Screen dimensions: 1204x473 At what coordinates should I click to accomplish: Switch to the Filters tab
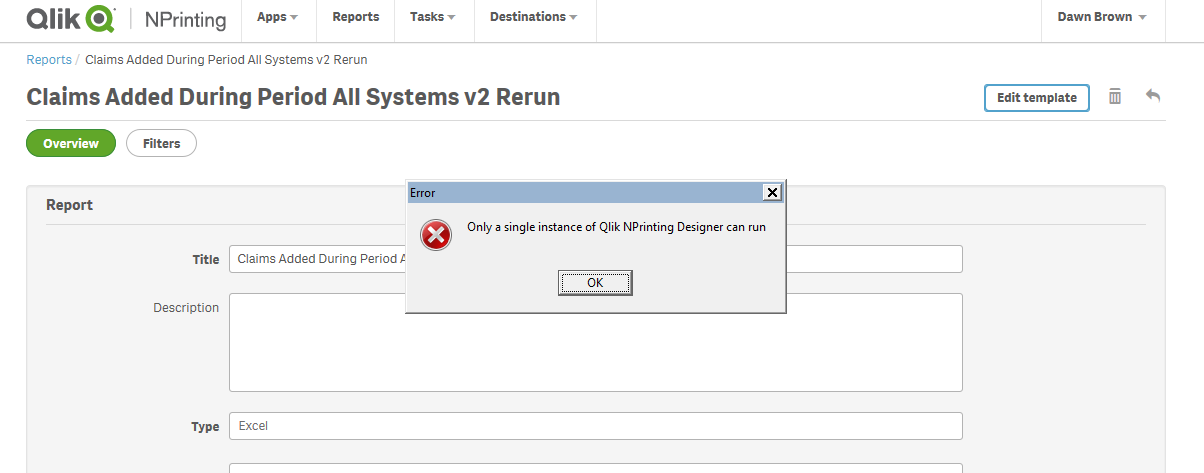[x=161, y=144]
